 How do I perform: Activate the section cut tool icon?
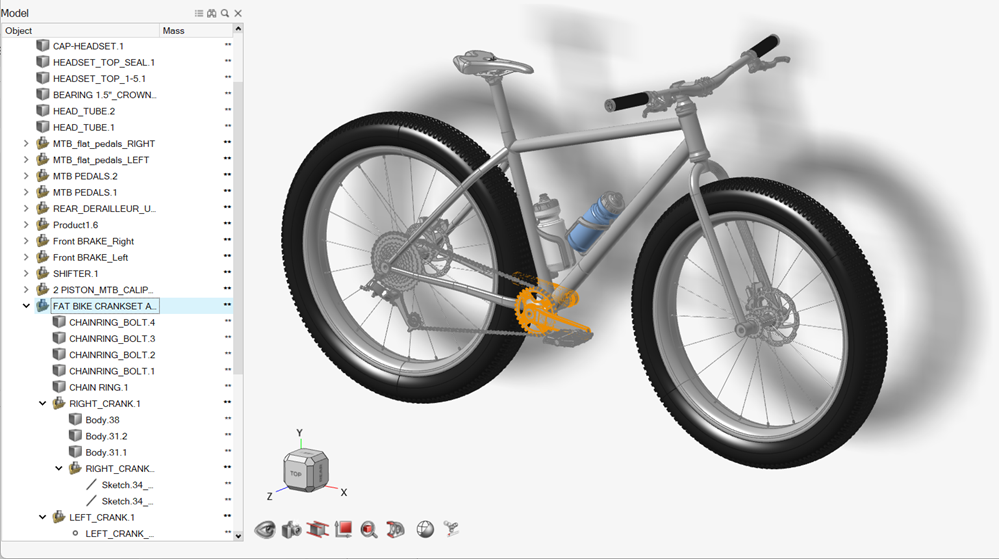tap(317, 529)
